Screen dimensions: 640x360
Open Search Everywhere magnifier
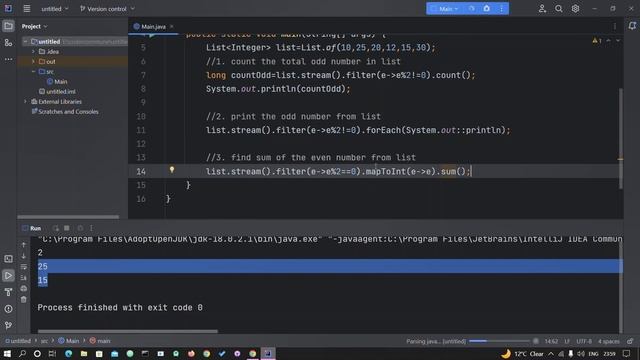[x=559, y=9]
